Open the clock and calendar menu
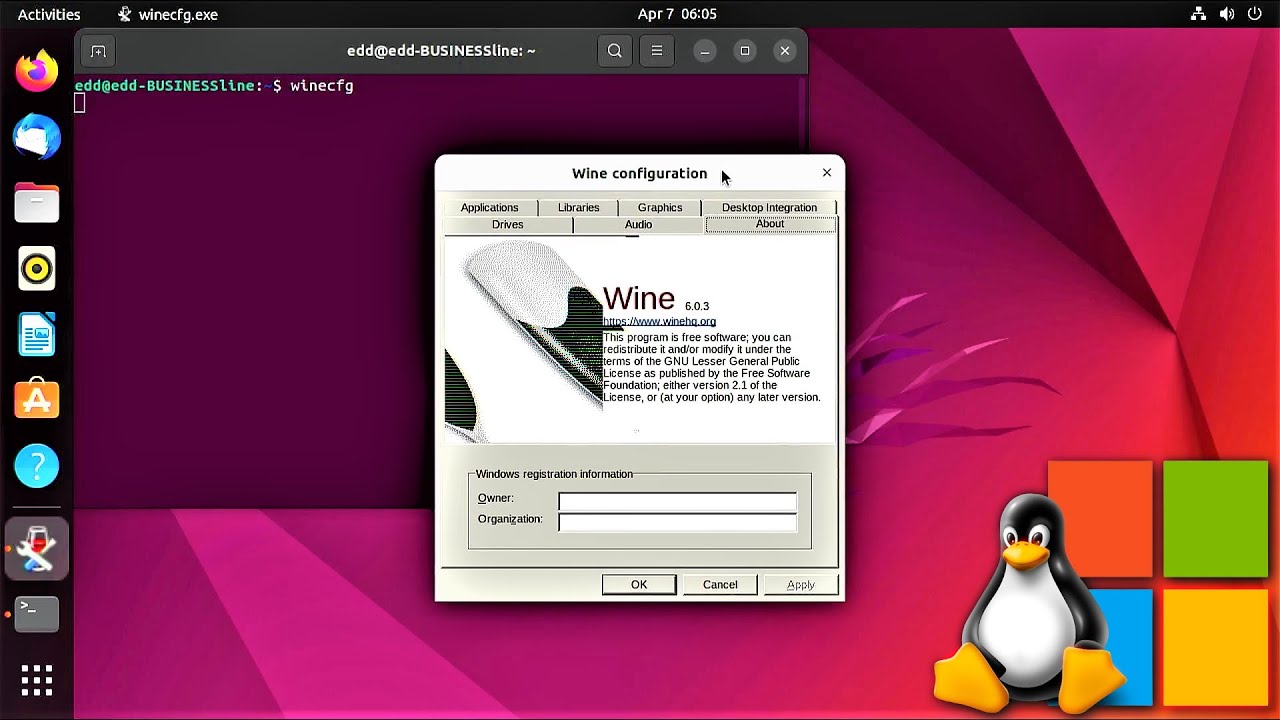Image resolution: width=1280 pixels, height=720 pixels. pos(677,14)
